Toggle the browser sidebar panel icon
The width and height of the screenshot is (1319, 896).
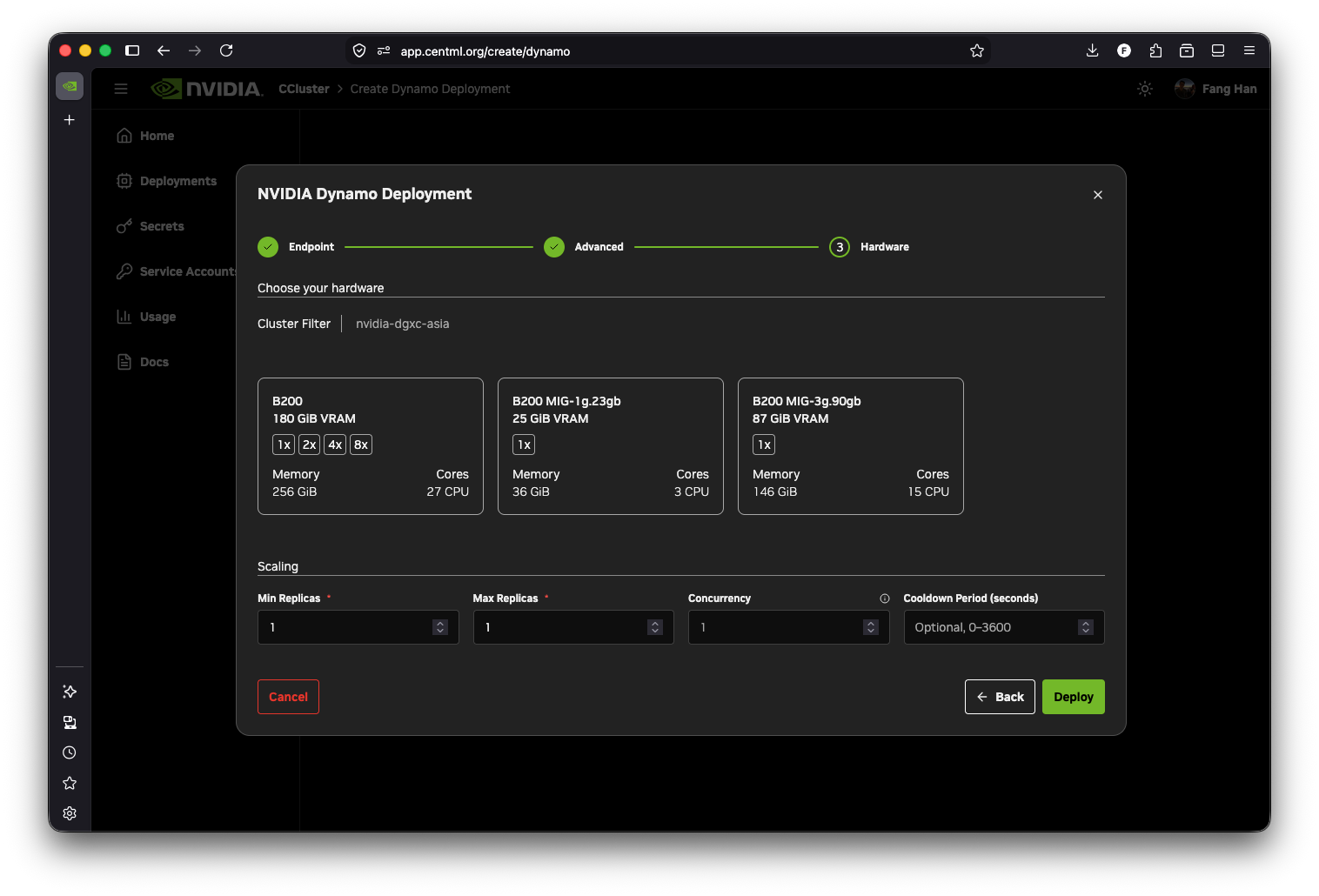click(x=132, y=50)
